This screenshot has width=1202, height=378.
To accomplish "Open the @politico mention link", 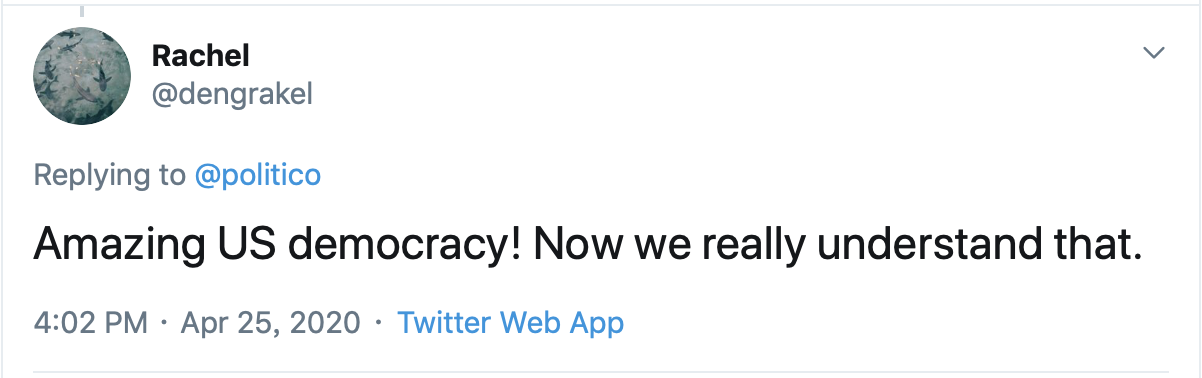I will 257,175.
